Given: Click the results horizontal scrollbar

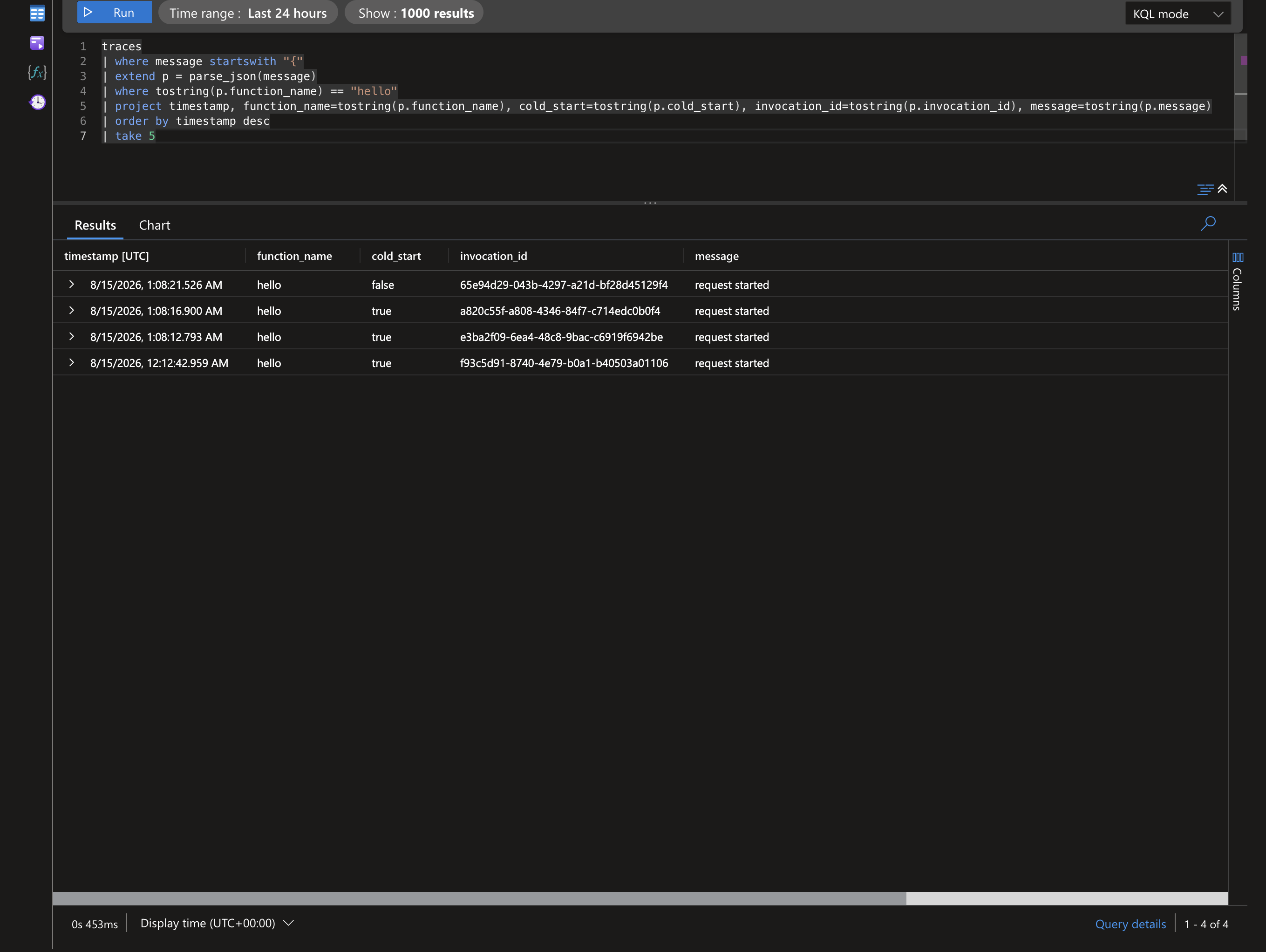Looking at the screenshot, I should (479, 898).
